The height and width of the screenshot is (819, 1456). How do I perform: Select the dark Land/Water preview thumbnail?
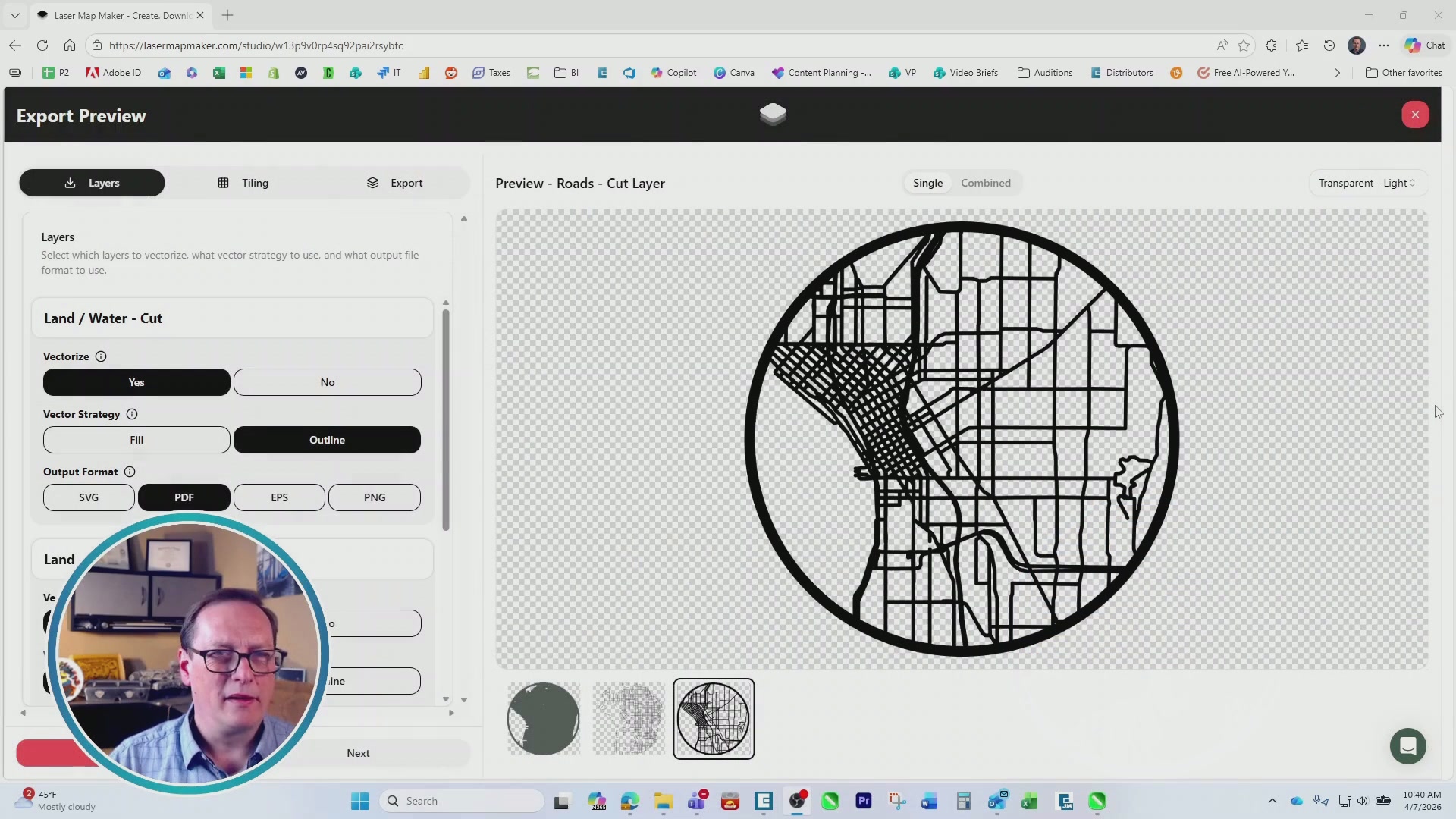(x=542, y=718)
